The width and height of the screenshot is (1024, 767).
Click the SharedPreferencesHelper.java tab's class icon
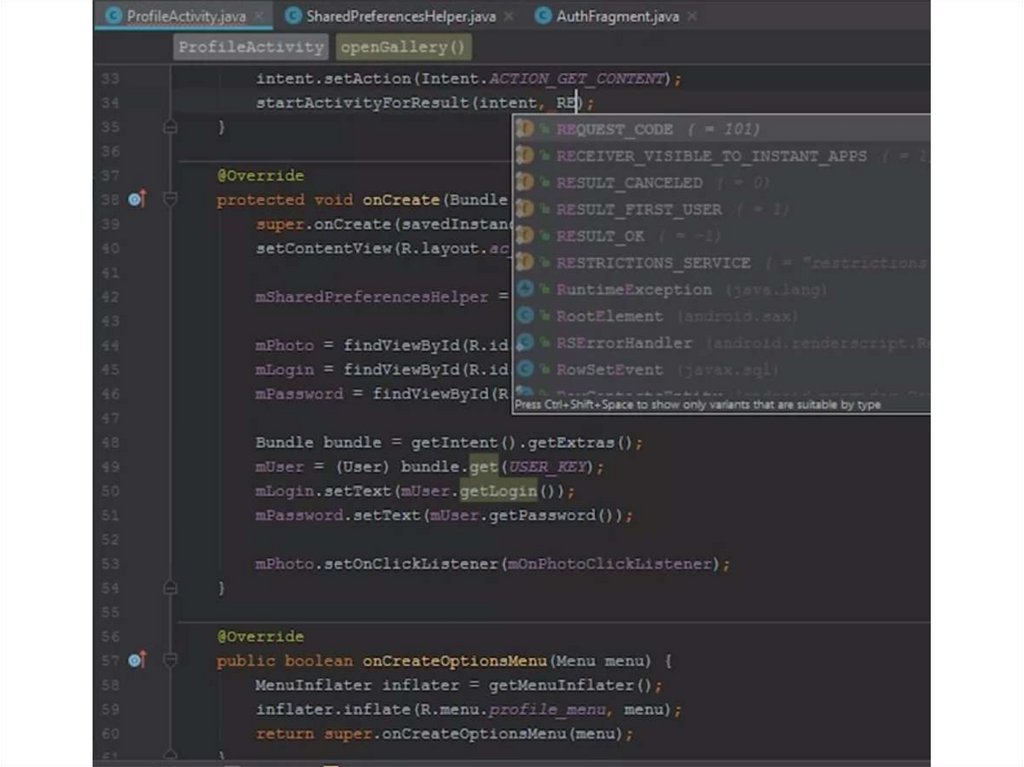click(292, 16)
